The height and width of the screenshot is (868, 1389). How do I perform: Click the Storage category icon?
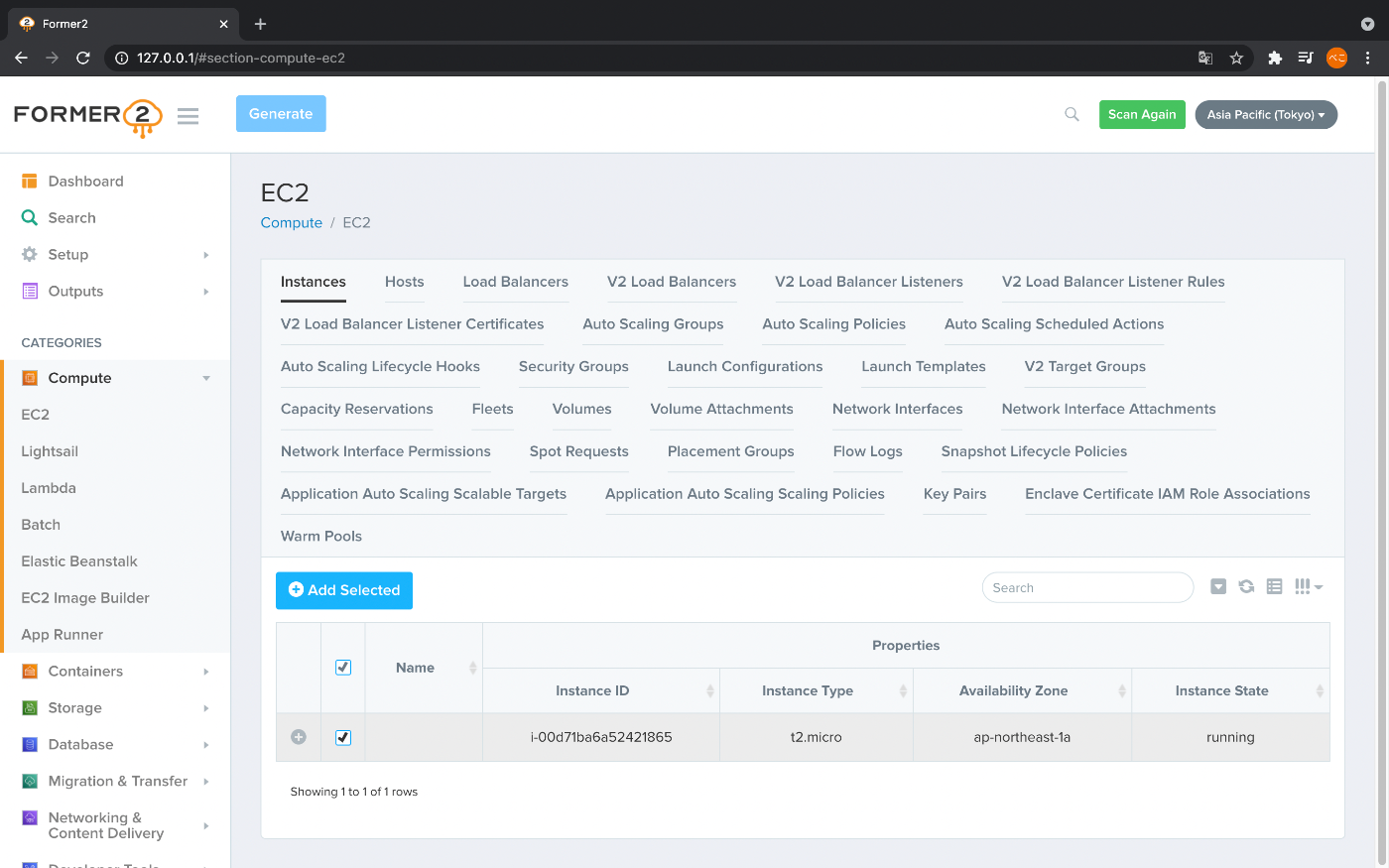pyautogui.click(x=30, y=708)
